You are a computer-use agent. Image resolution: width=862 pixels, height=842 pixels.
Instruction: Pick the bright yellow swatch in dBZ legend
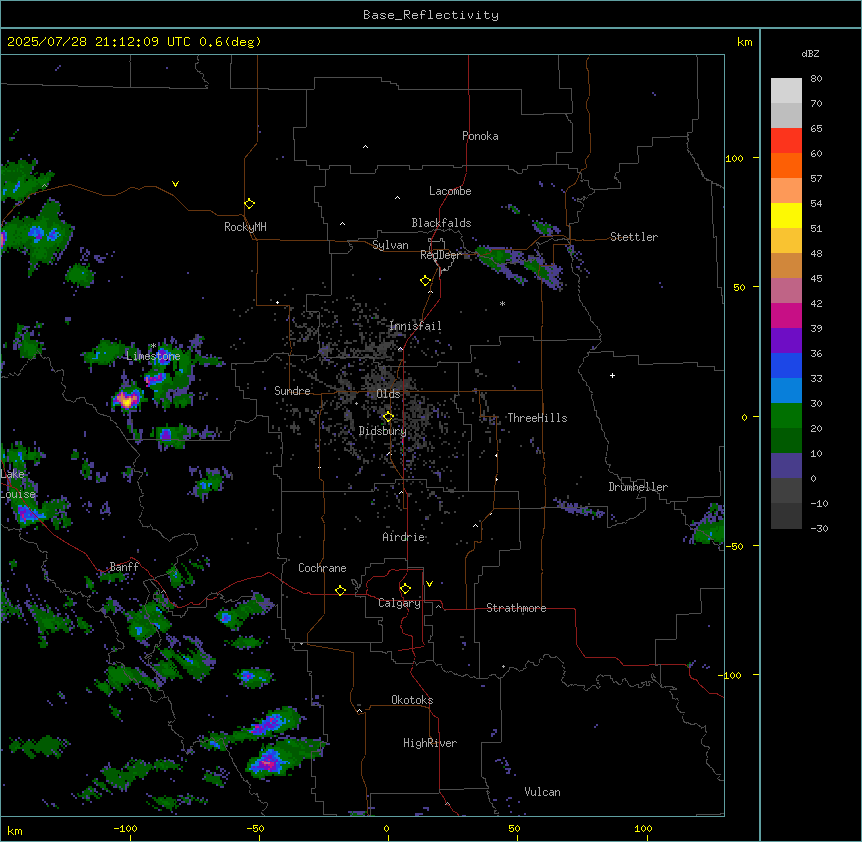786,215
